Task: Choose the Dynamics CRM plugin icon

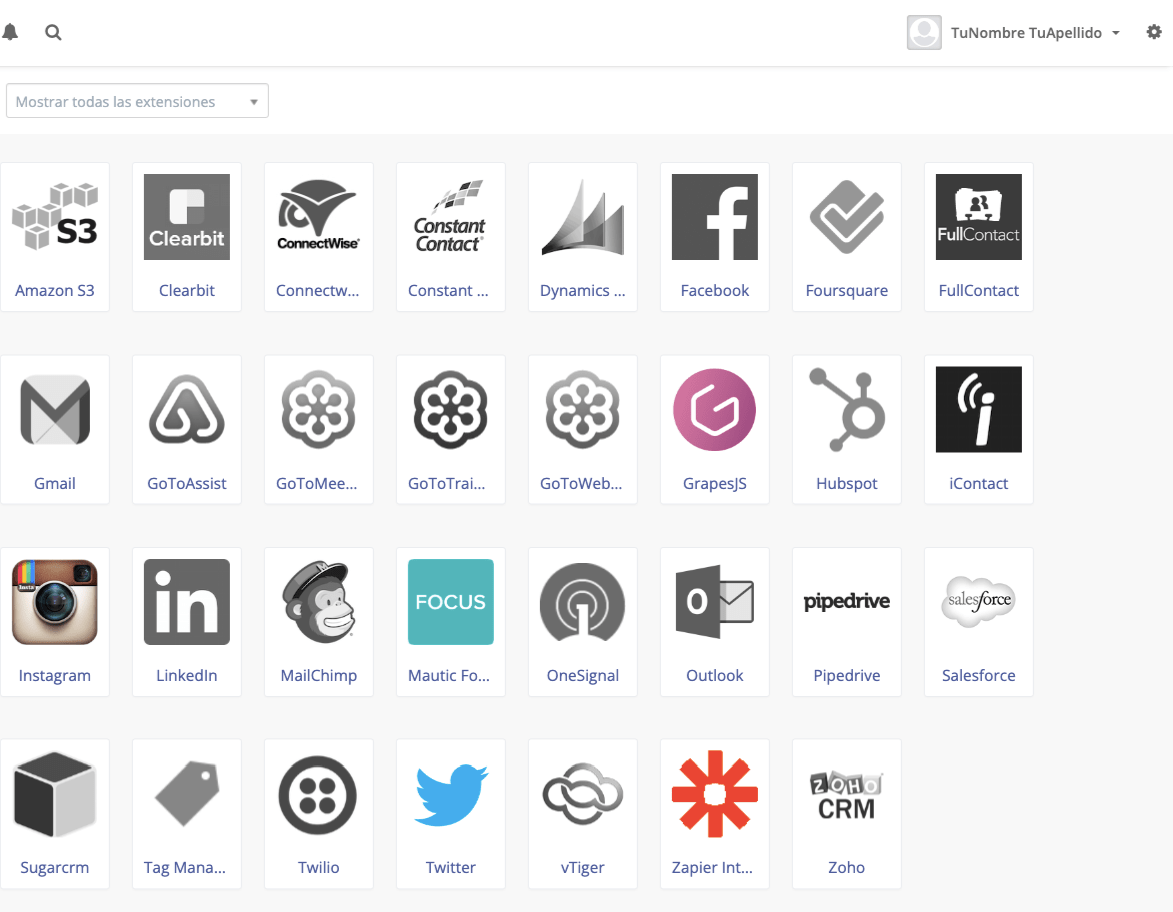Action: coord(583,217)
